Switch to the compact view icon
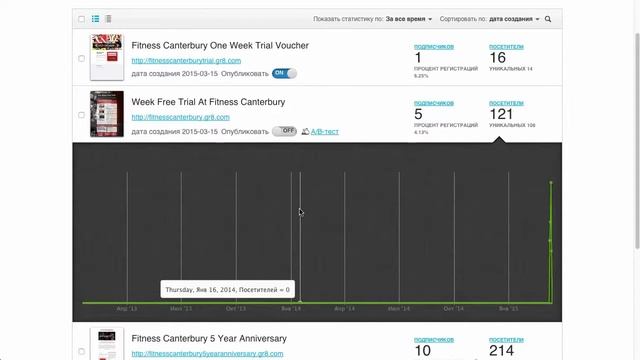This screenshot has height=360, width=640. [108, 19]
